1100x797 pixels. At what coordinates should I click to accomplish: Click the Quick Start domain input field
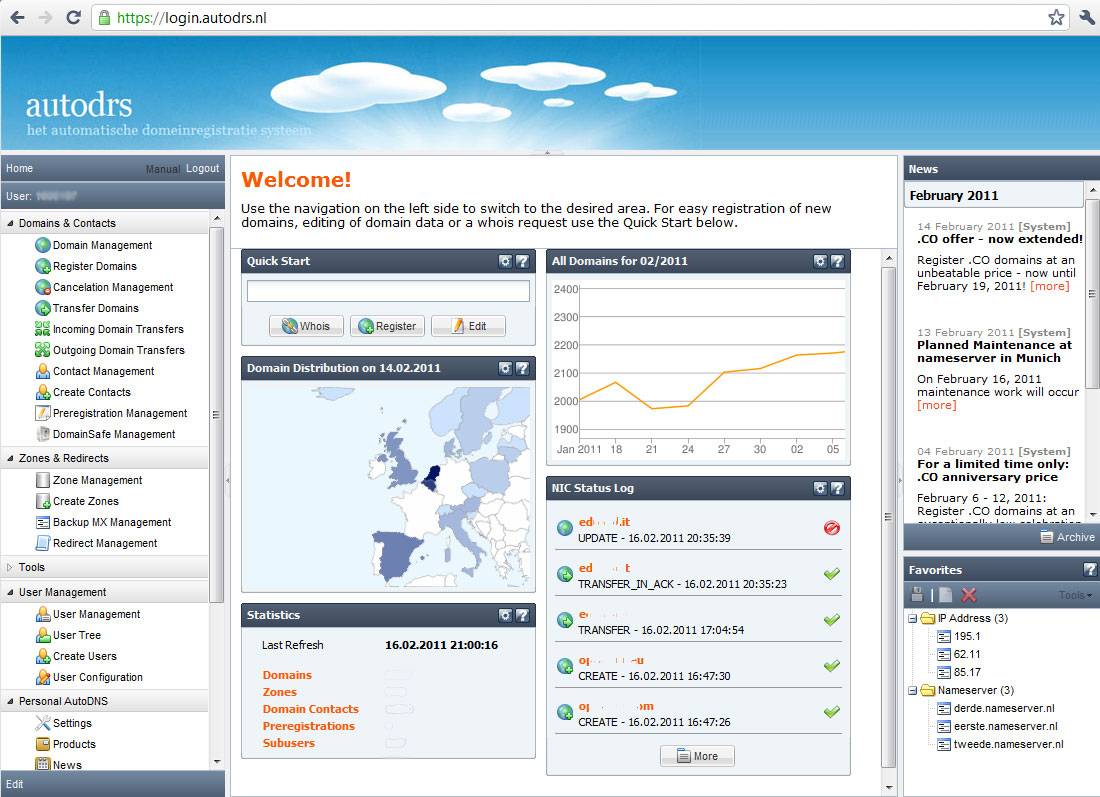[x=388, y=291]
